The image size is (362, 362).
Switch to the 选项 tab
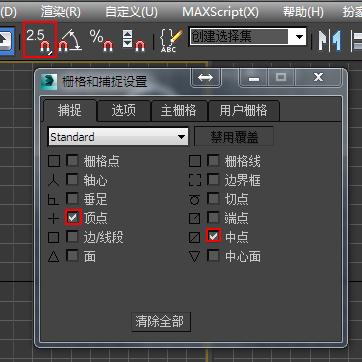pos(124,110)
